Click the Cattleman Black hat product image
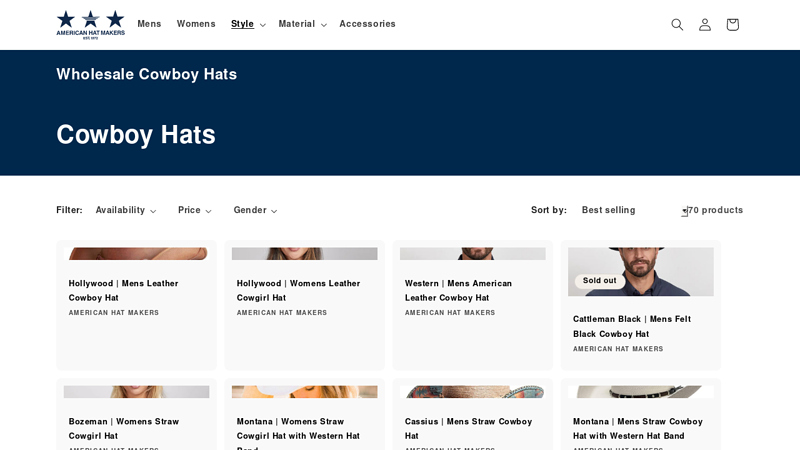Image resolution: width=800 pixels, height=450 pixels. pos(641,271)
